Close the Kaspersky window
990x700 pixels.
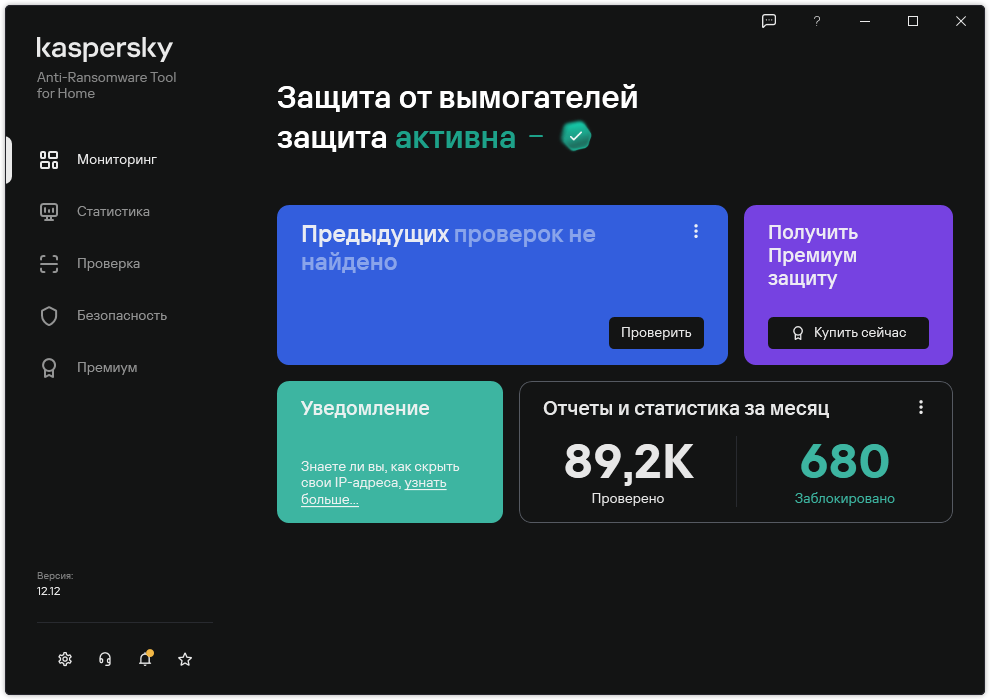tap(961, 21)
